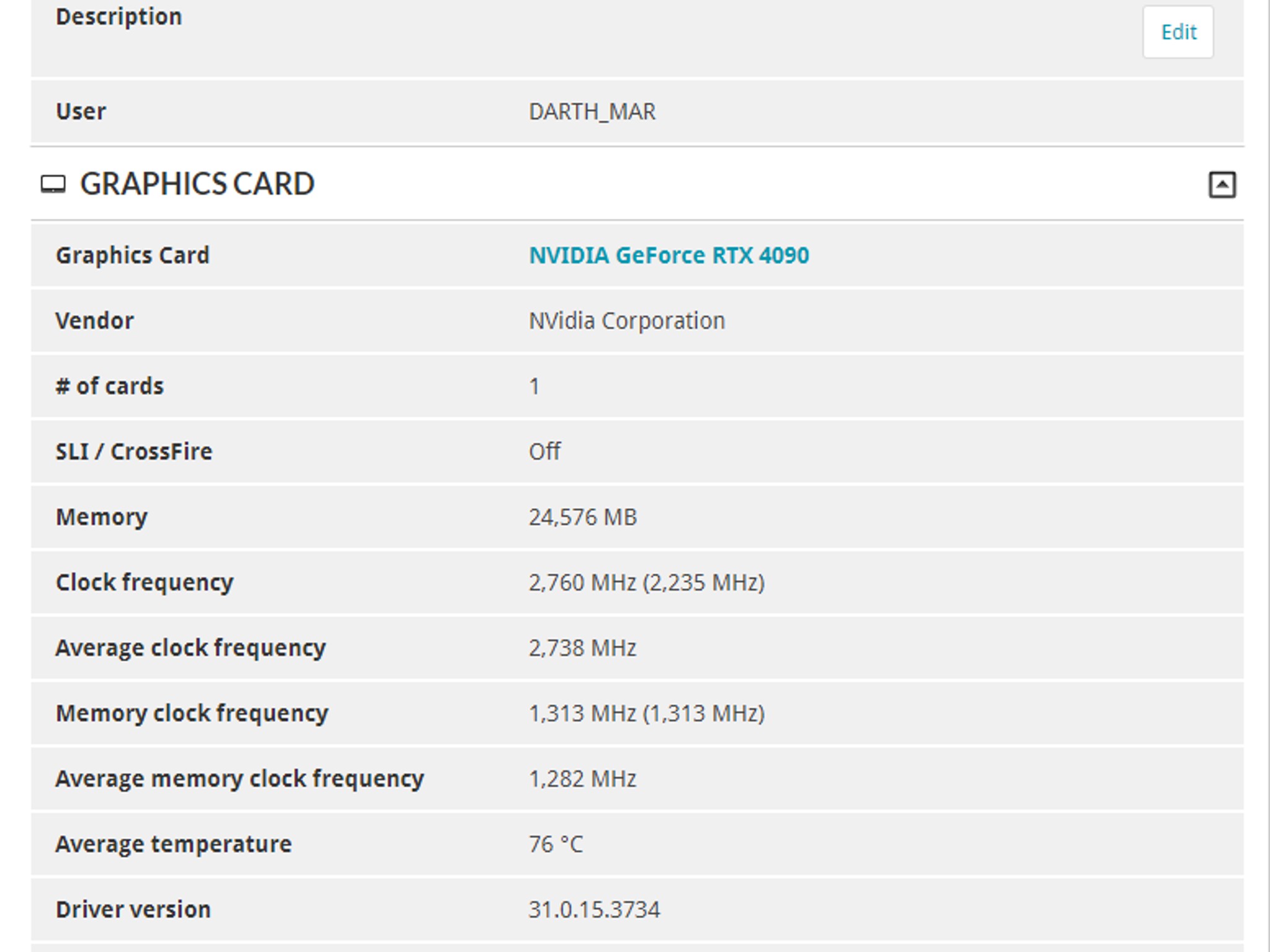Click the Description label
This screenshot has height=952, width=1270.
(119, 17)
